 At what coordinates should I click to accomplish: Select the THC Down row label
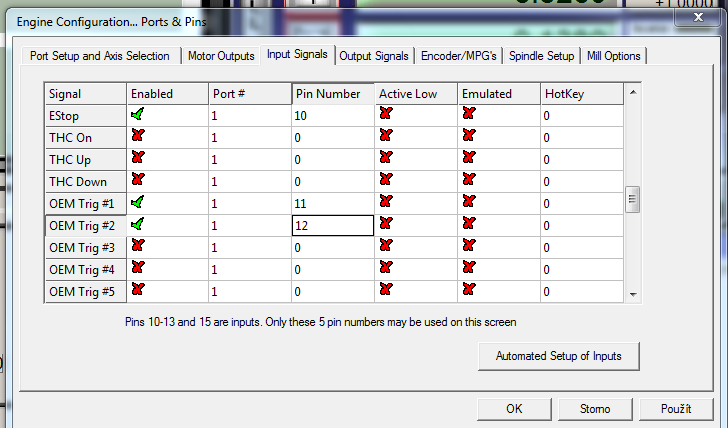(85, 182)
